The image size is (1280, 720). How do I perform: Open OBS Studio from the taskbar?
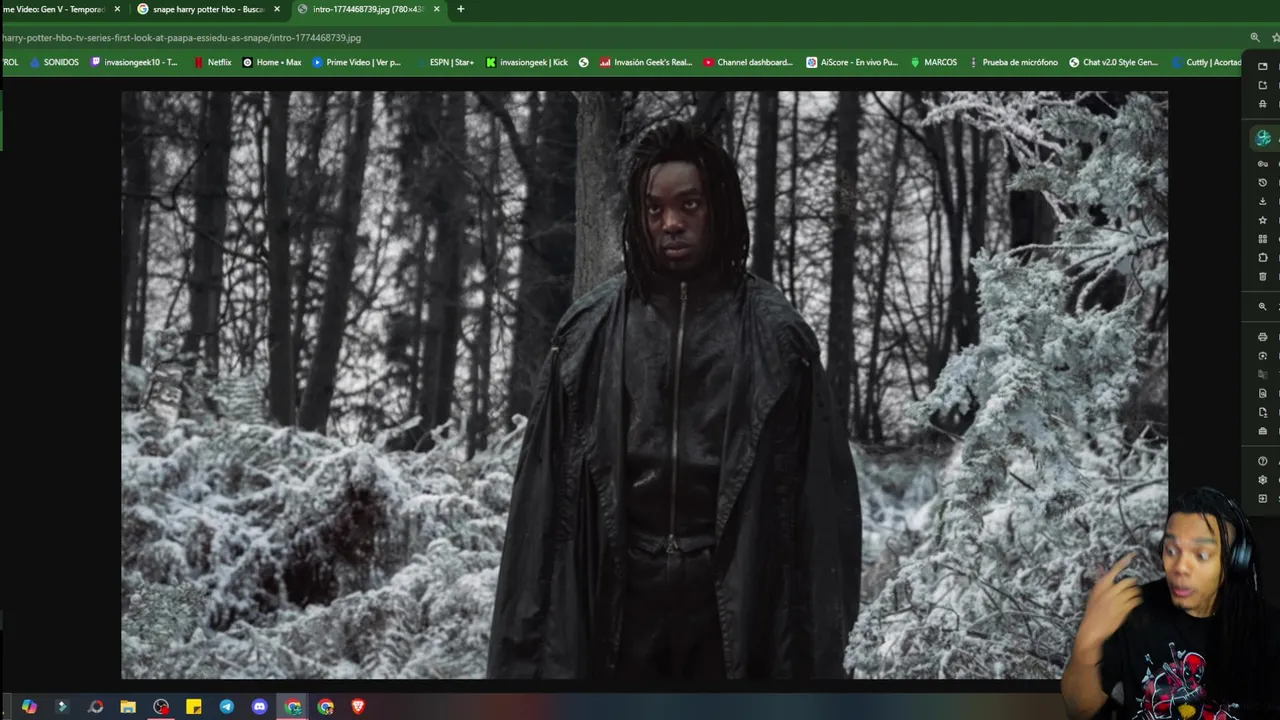[x=161, y=707]
